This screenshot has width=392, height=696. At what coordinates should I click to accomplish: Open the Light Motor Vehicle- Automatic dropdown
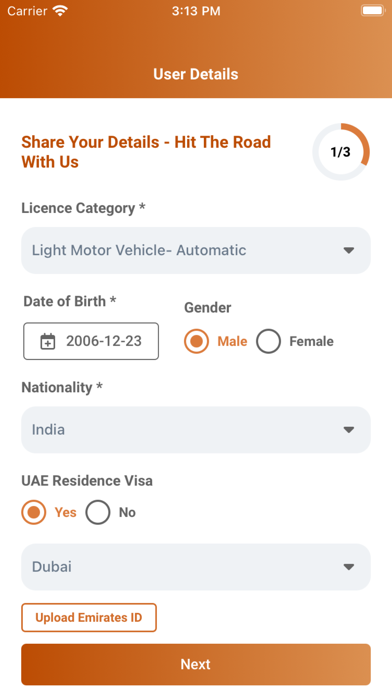tap(196, 250)
